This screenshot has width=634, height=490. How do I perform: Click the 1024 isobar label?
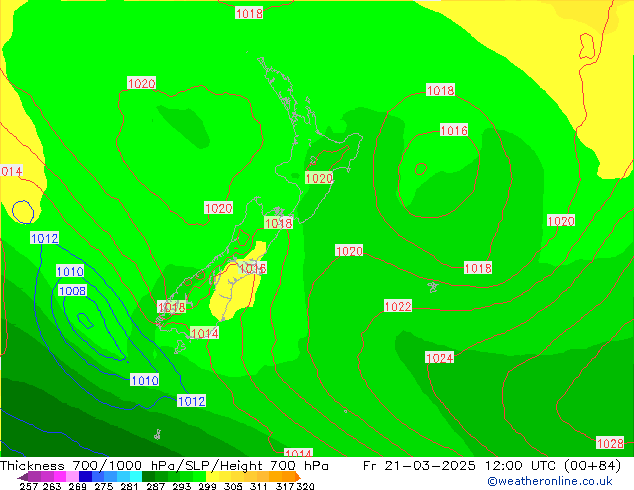tap(439, 358)
